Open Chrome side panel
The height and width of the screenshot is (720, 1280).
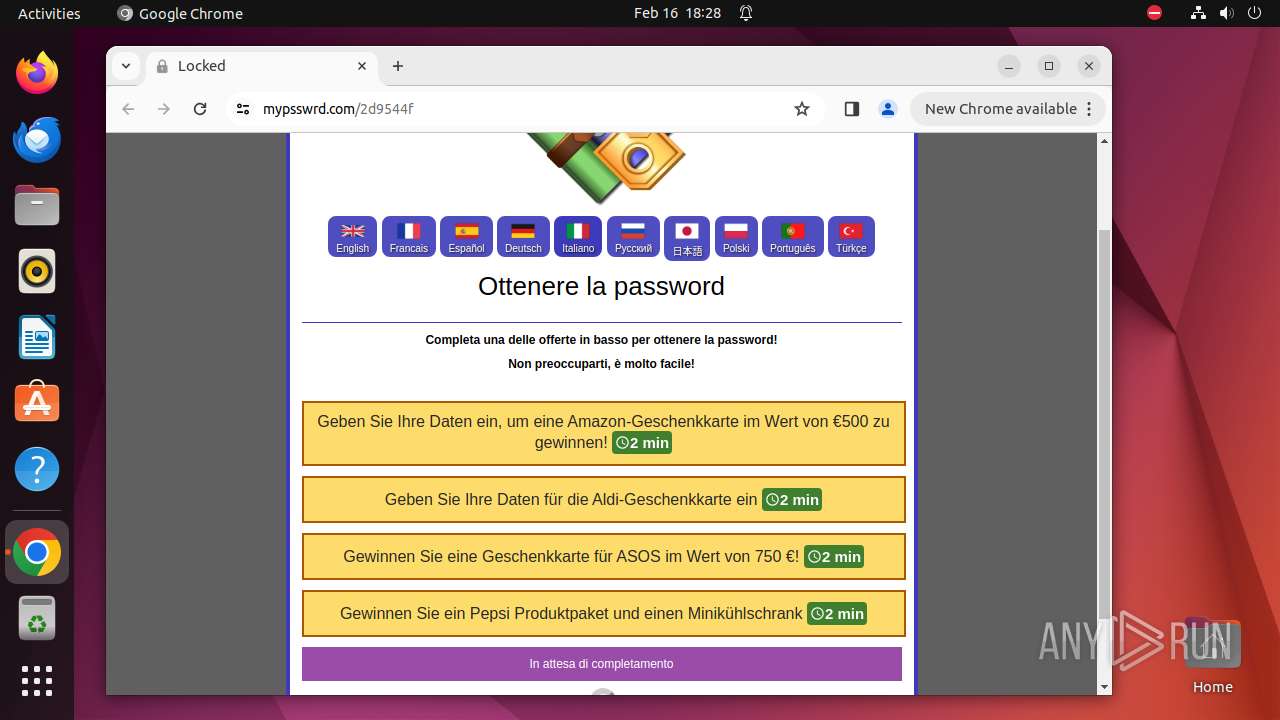(x=852, y=109)
